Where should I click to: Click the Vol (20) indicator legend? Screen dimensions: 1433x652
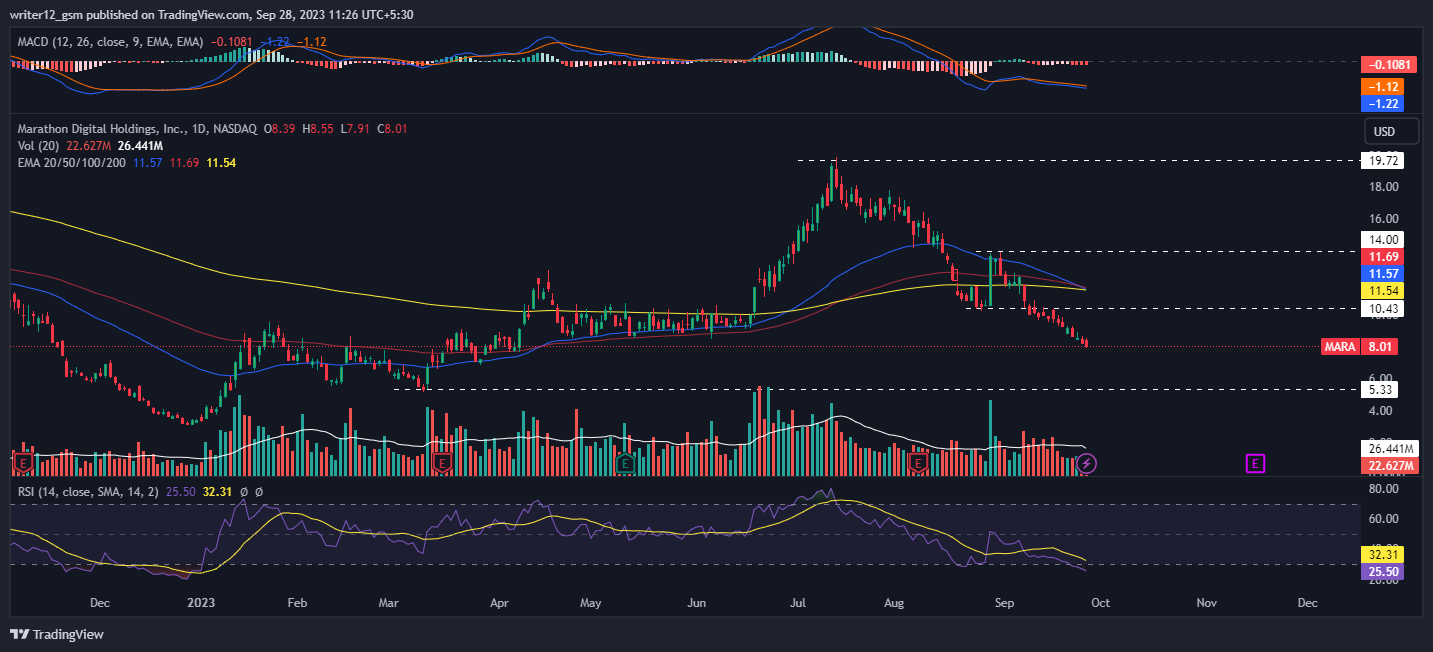pos(40,146)
